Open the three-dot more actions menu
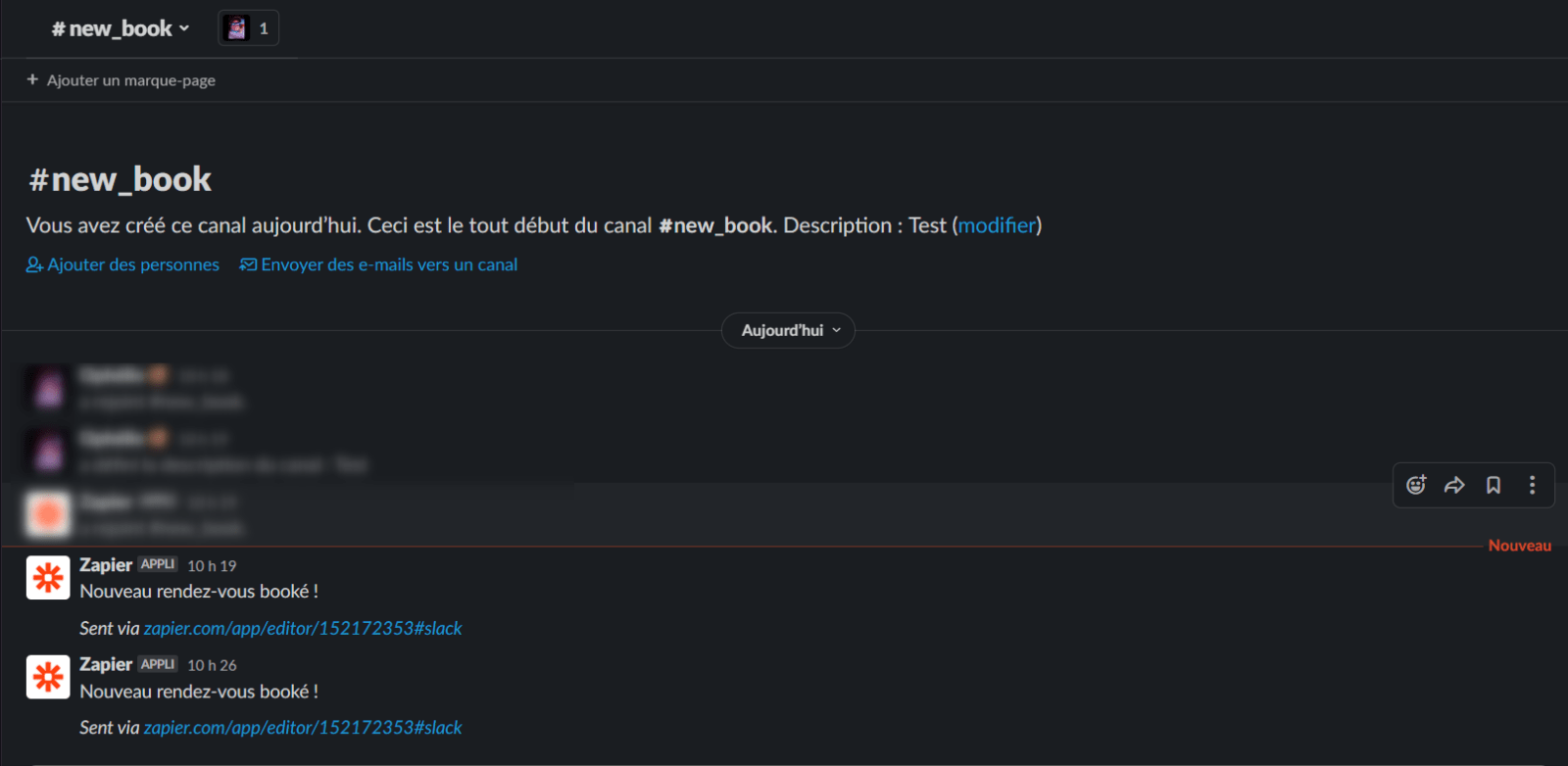1568x766 pixels. pos(1533,485)
